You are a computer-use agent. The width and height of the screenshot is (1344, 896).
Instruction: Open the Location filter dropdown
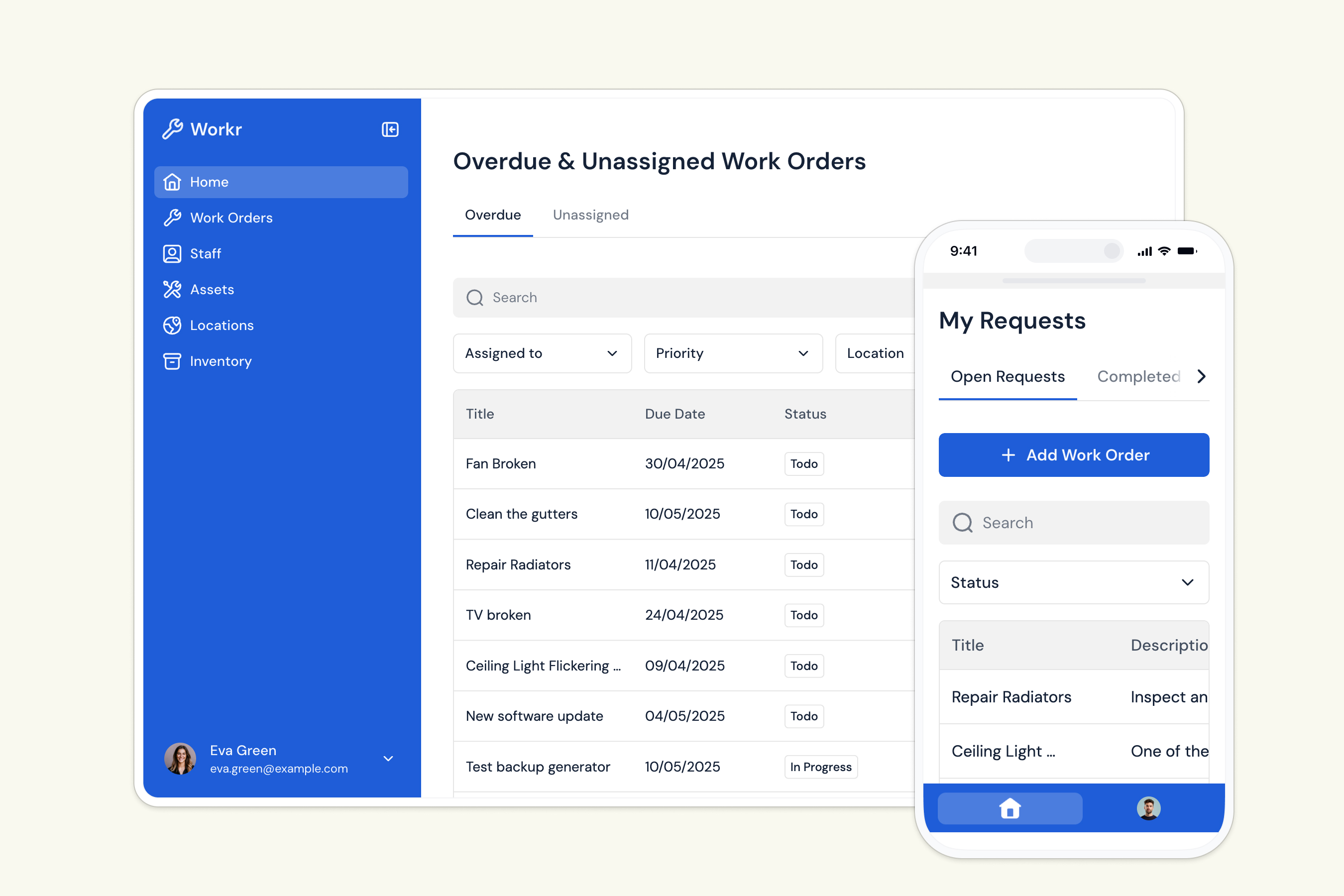pyautogui.click(x=876, y=353)
